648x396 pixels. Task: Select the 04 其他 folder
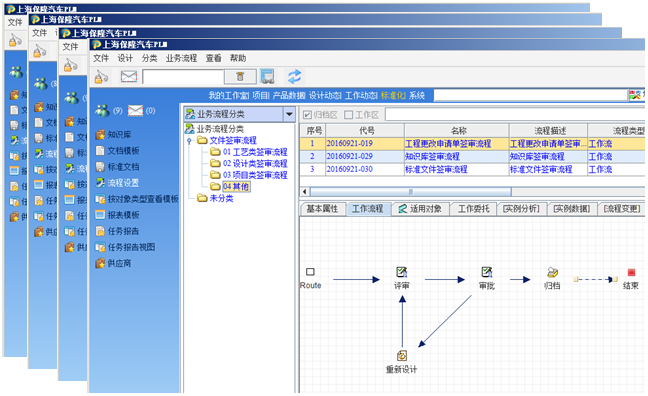tap(230, 187)
